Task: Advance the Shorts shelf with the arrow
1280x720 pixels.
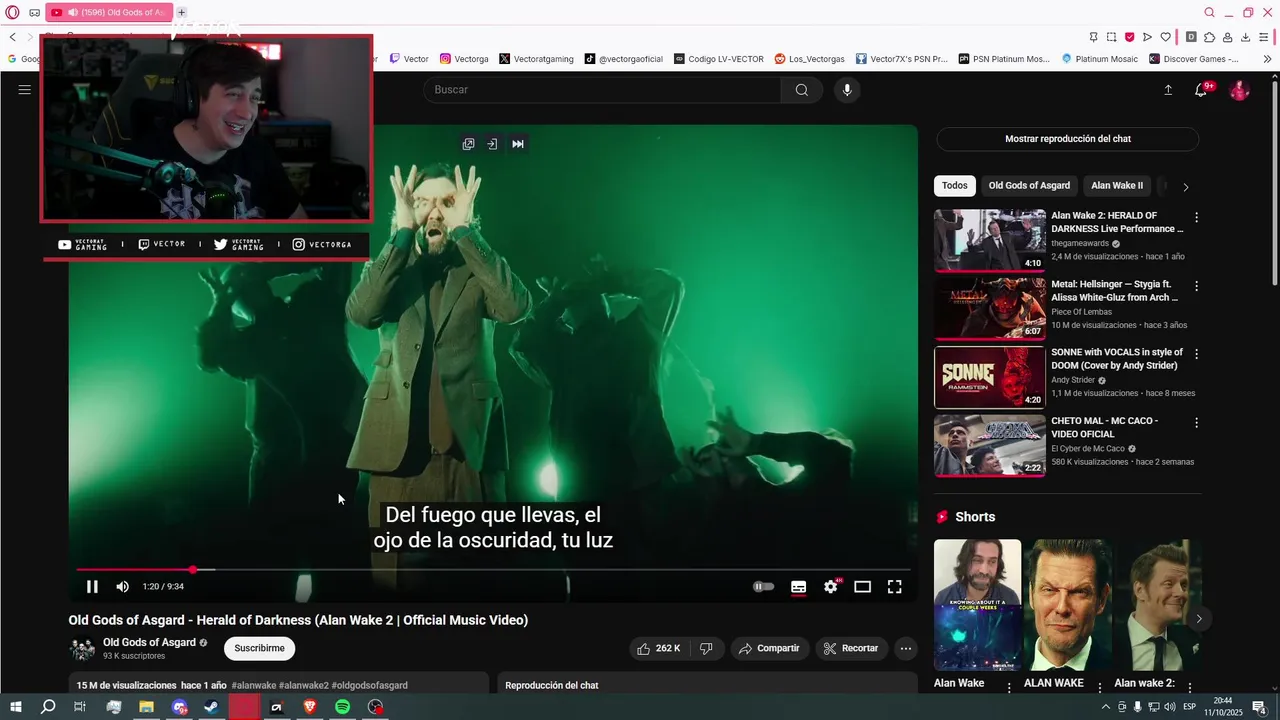Action: pos(1199,619)
